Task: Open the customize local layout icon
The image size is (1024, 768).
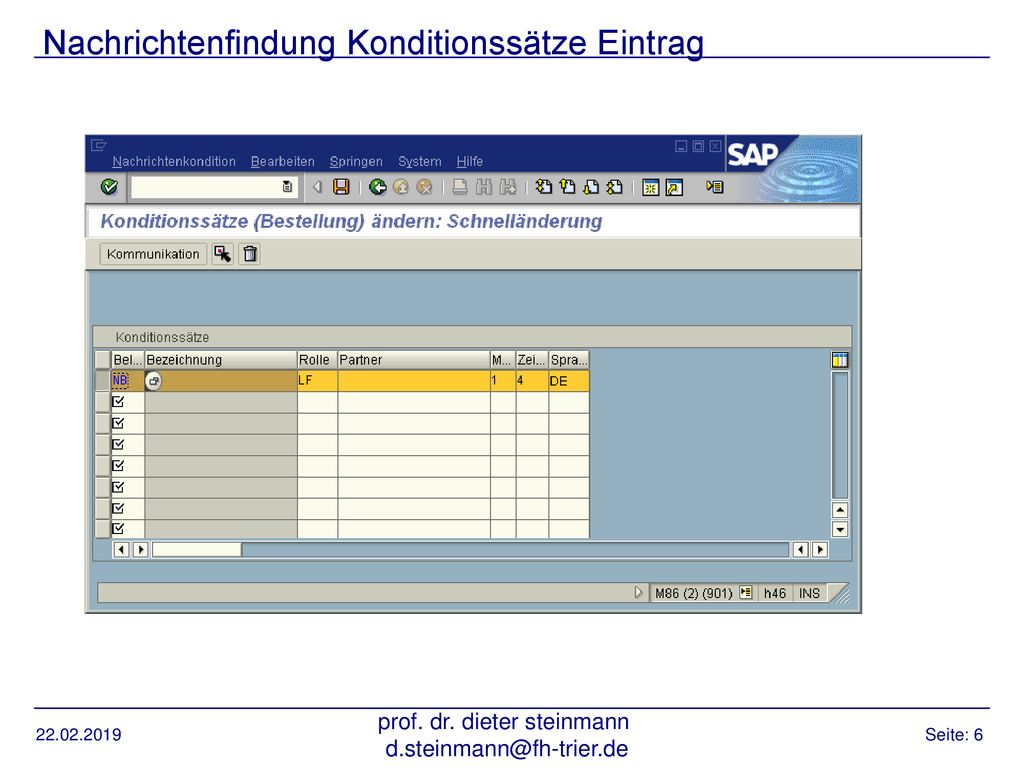Action: coord(714,187)
